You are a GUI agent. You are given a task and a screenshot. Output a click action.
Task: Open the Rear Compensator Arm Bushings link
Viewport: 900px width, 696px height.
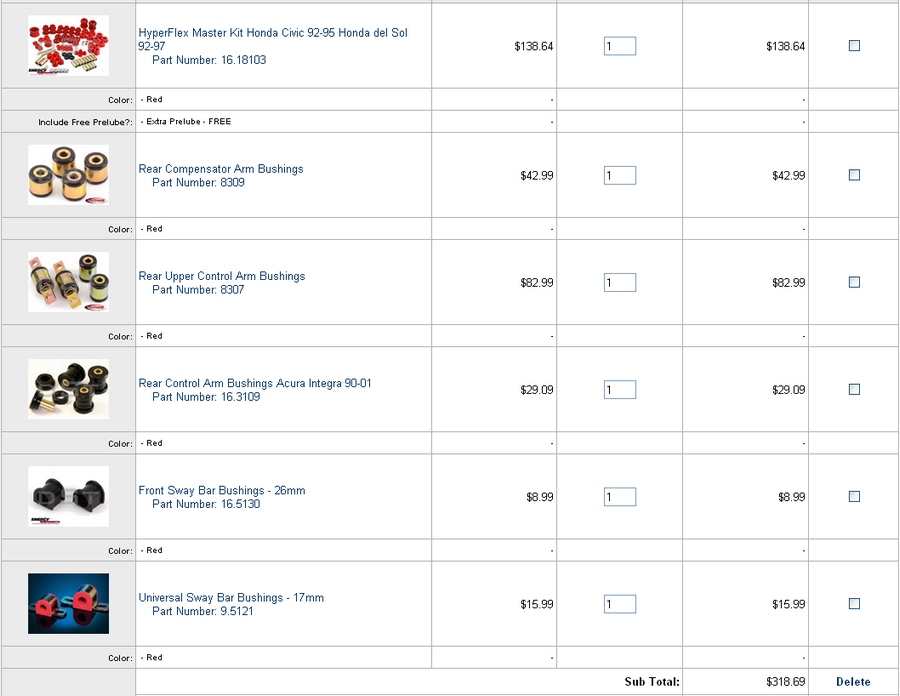coord(221,169)
